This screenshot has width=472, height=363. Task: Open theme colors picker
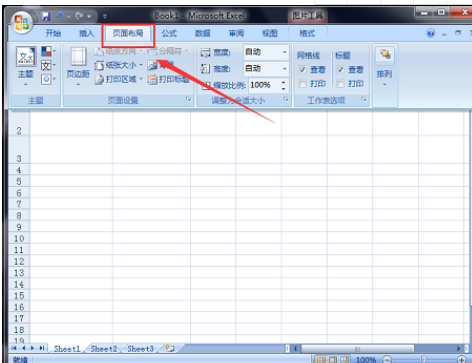(x=48, y=51)
